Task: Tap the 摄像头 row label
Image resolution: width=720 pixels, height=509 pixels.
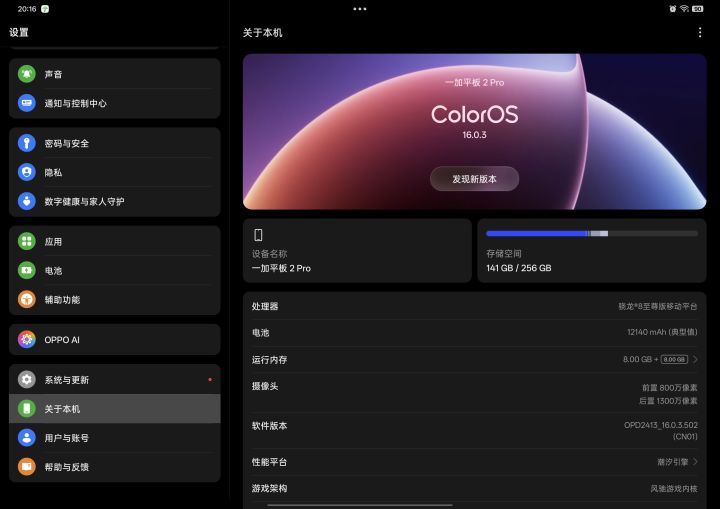Action: (x=265, y=386)
